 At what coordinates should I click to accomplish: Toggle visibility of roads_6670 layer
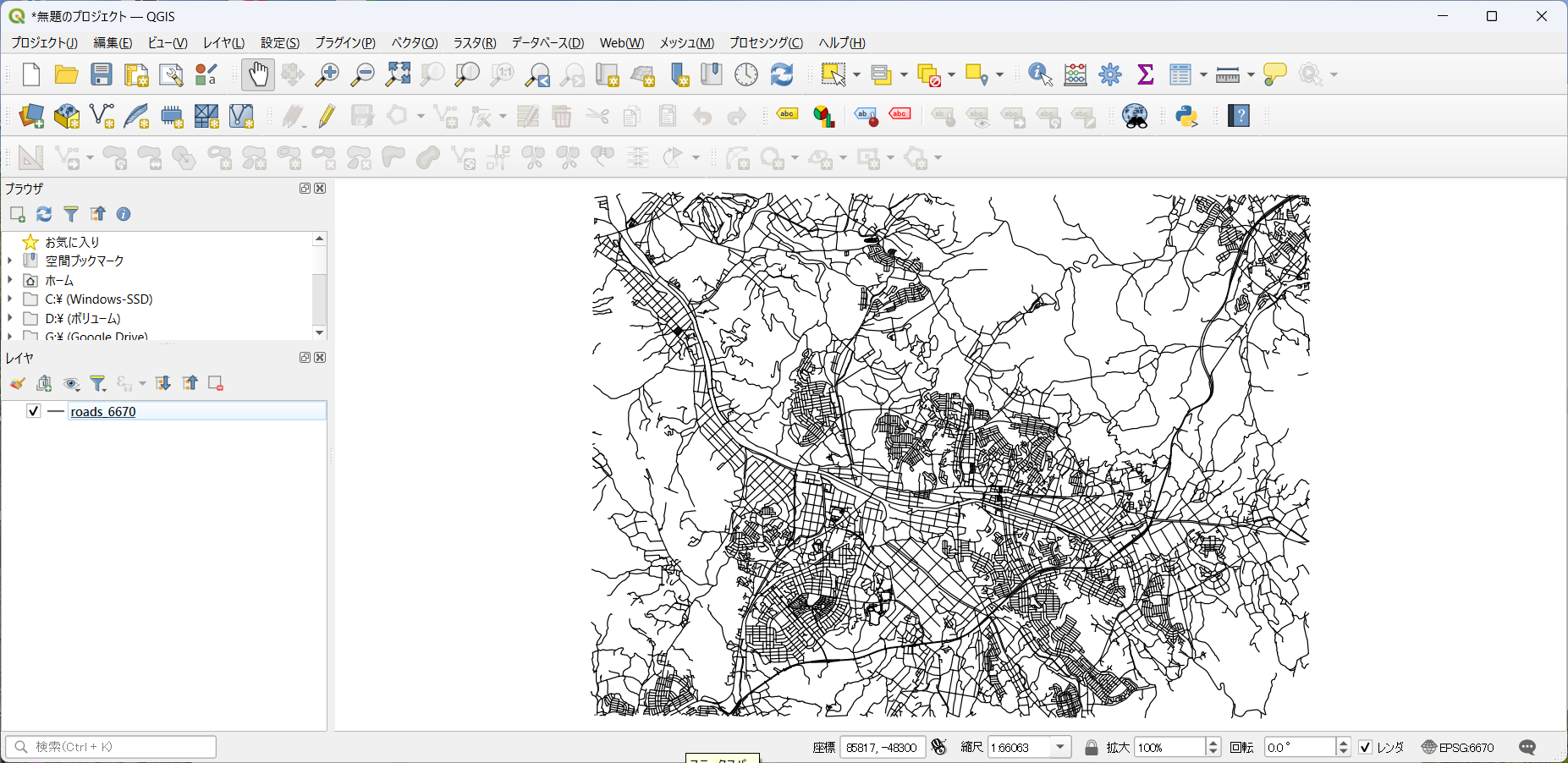[x=34, y=411]
